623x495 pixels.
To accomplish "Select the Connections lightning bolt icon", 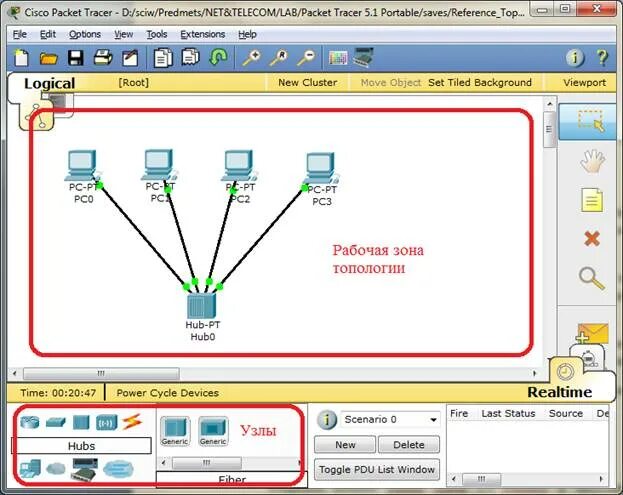I will 132,422.
